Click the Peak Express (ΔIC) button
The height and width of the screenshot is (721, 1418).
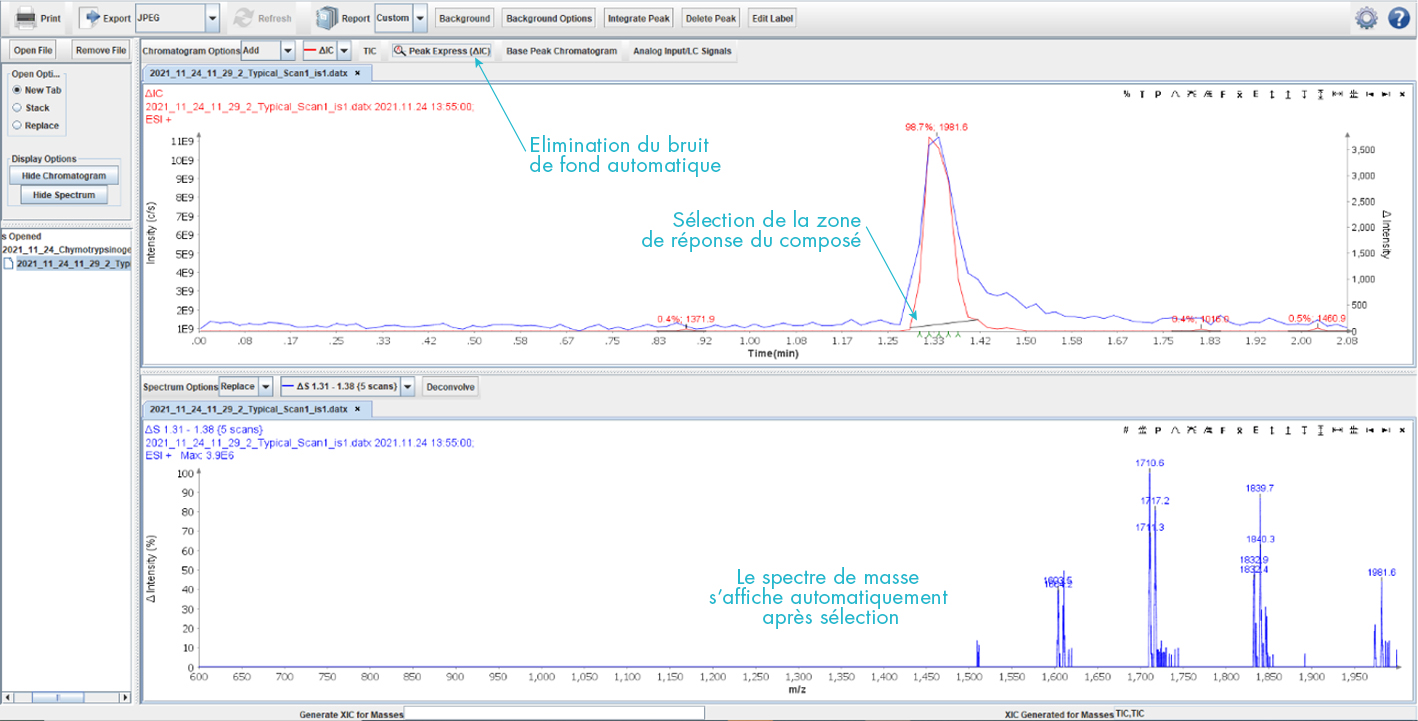pyautogui.click(x=444, y=50)
